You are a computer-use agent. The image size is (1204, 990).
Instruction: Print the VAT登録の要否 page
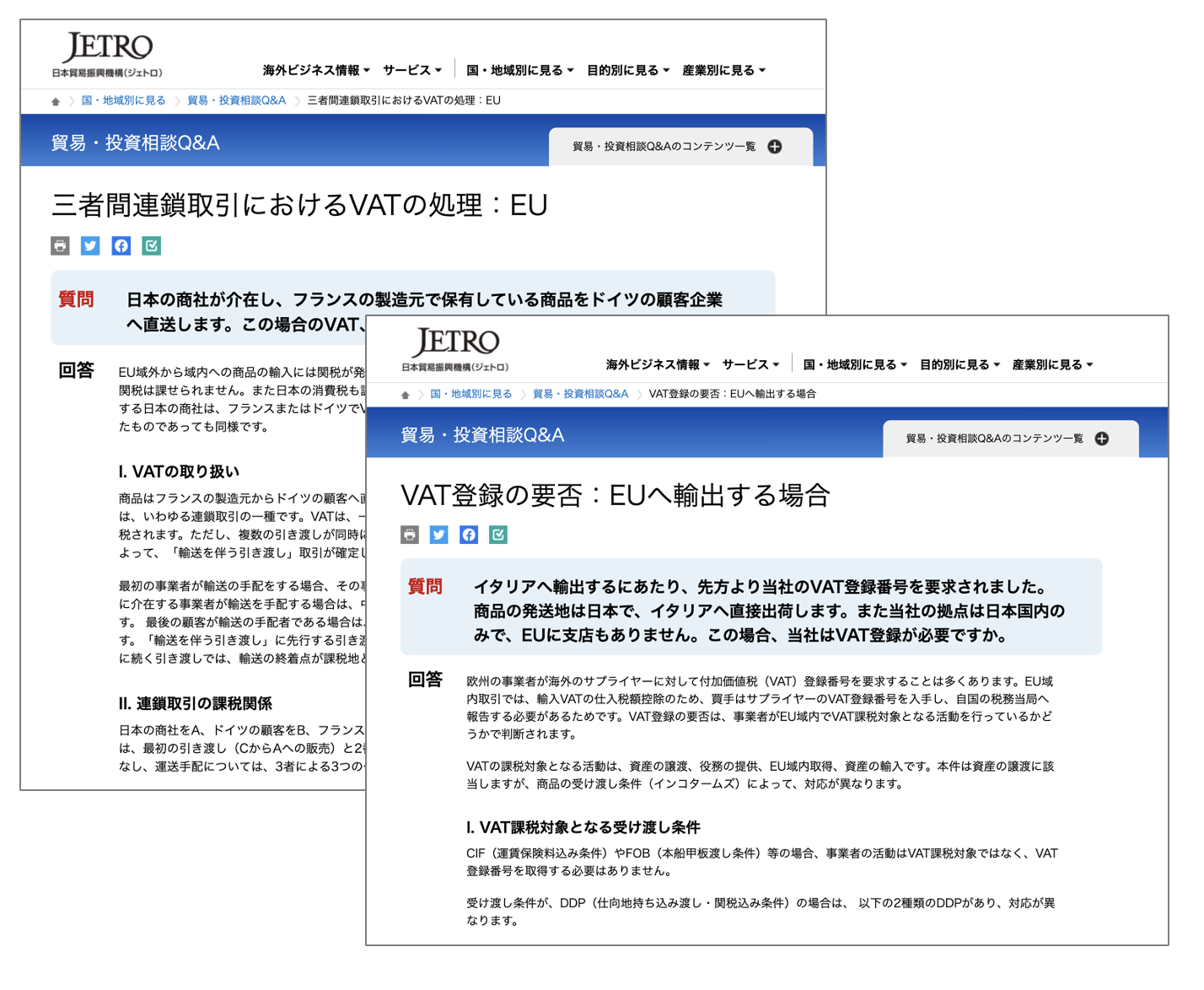tap(410, 535)
